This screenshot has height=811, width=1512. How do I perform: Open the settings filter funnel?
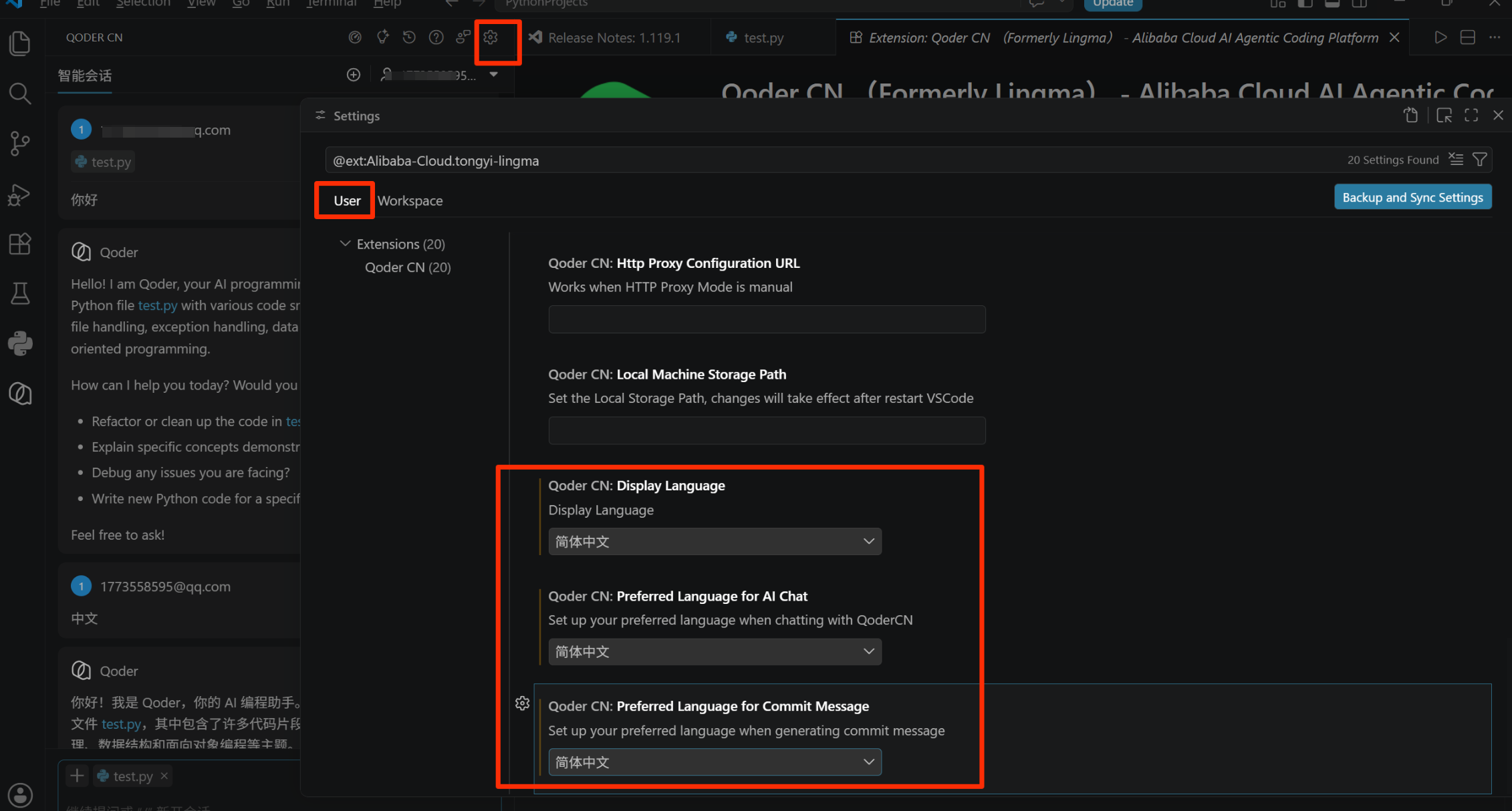pos(1480,160)
